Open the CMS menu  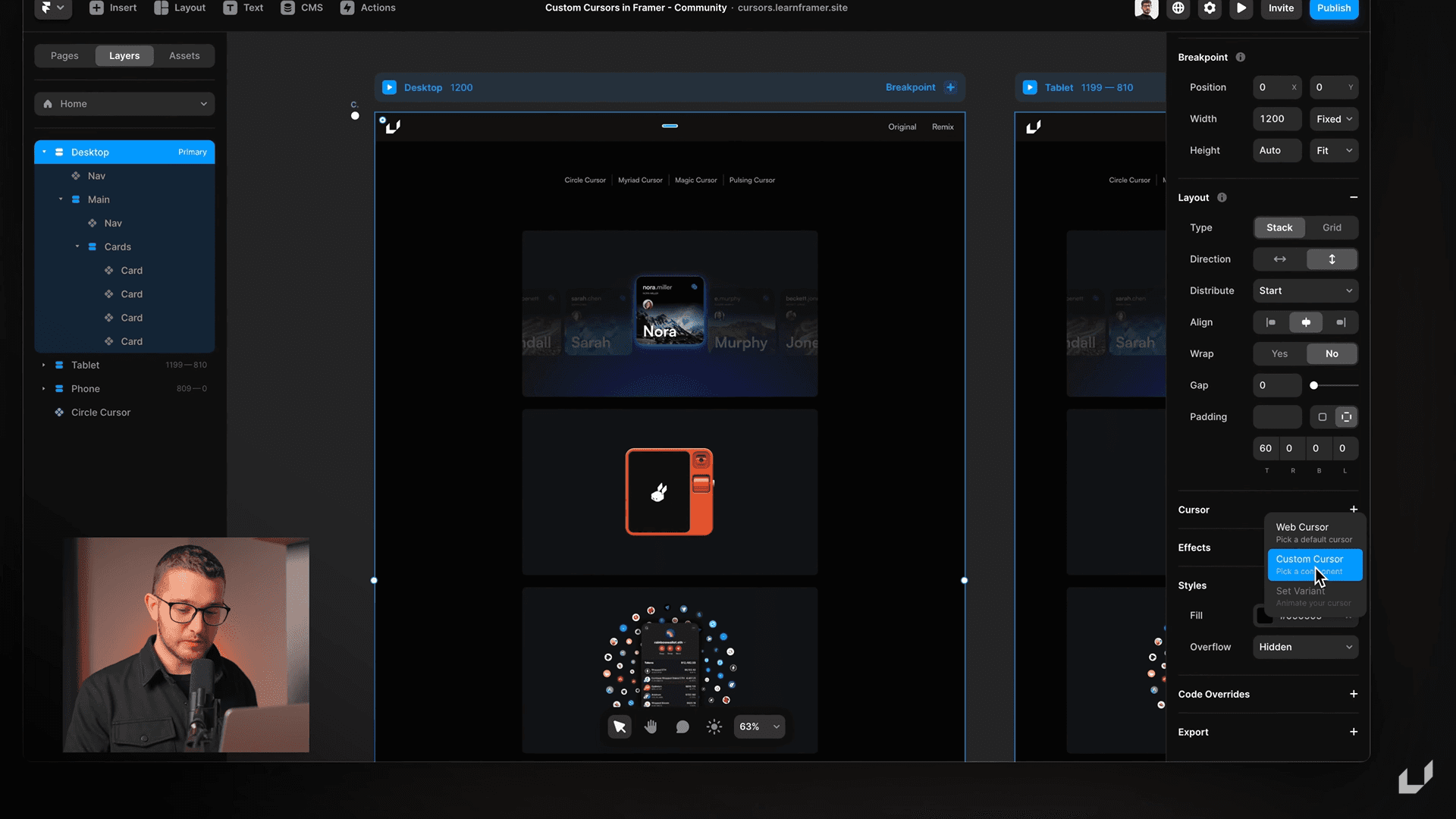302,8
